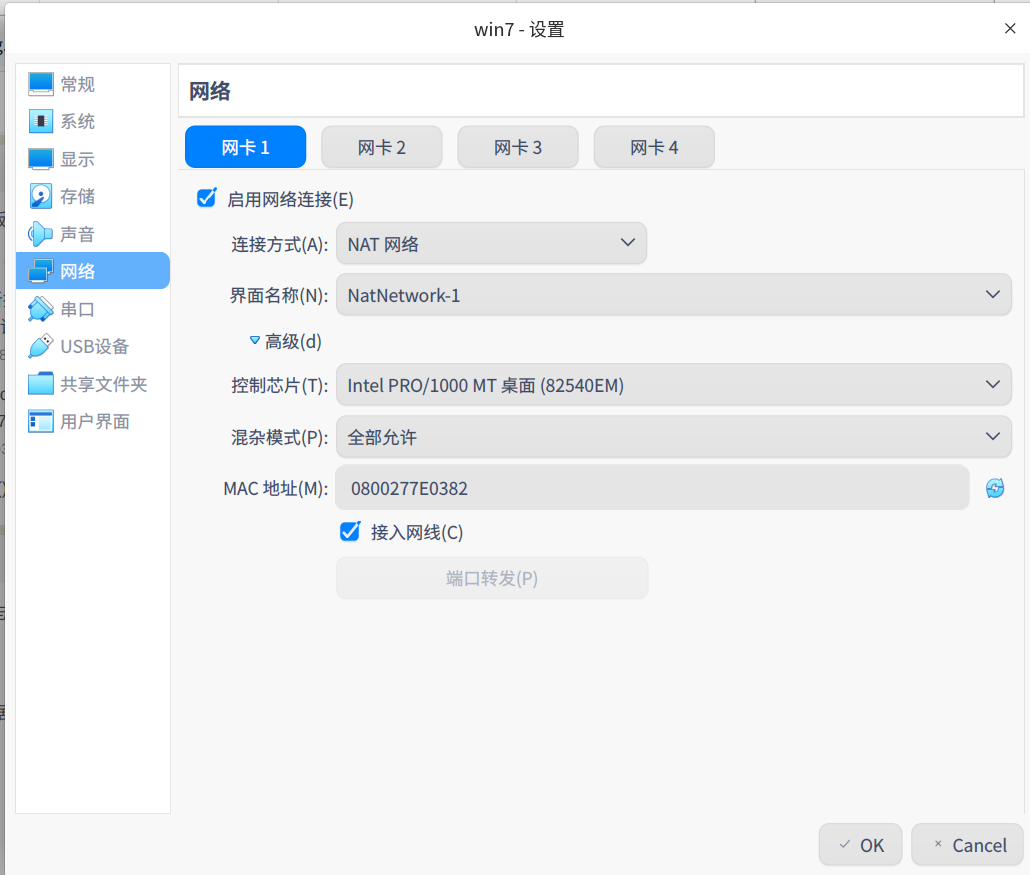This screenshot has width=1030, height=875.
Task: Confirm settings with the OK button
Action: click(x=860, y=844)
